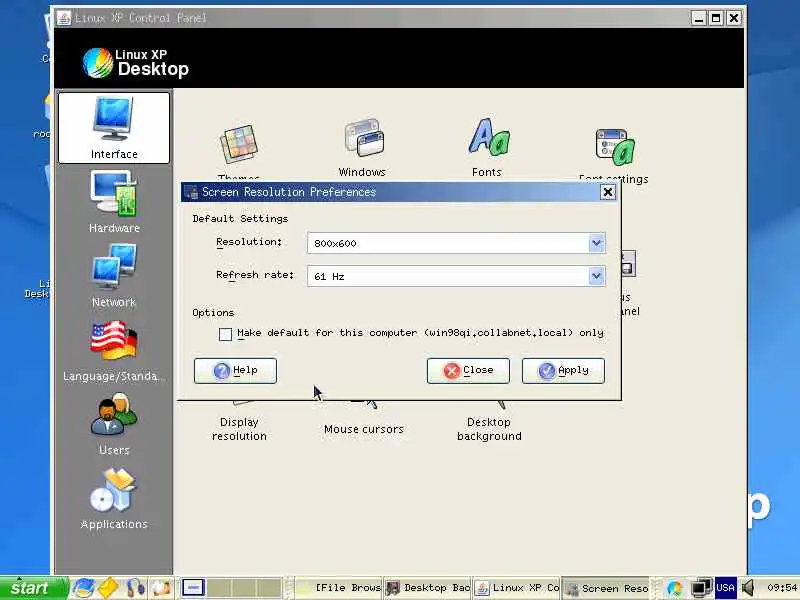Enable Make default for this computer checkbox
This screenshot has height=600, width=800.
(226, 334)
